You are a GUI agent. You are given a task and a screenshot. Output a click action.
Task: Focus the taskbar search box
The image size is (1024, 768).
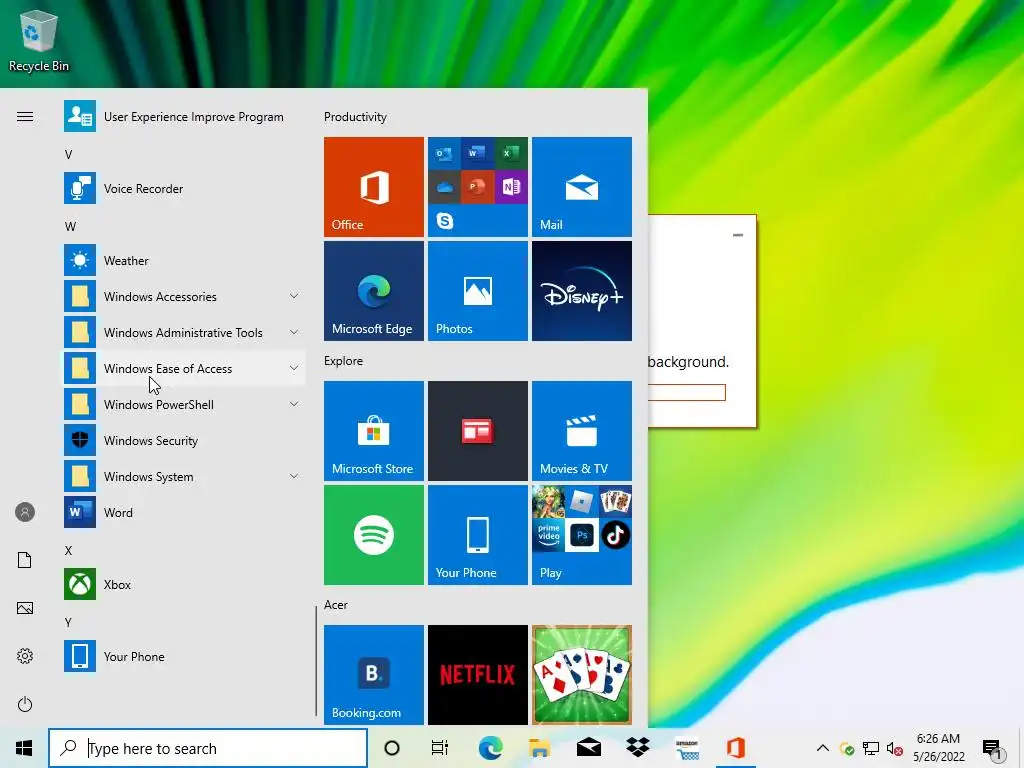208,748
